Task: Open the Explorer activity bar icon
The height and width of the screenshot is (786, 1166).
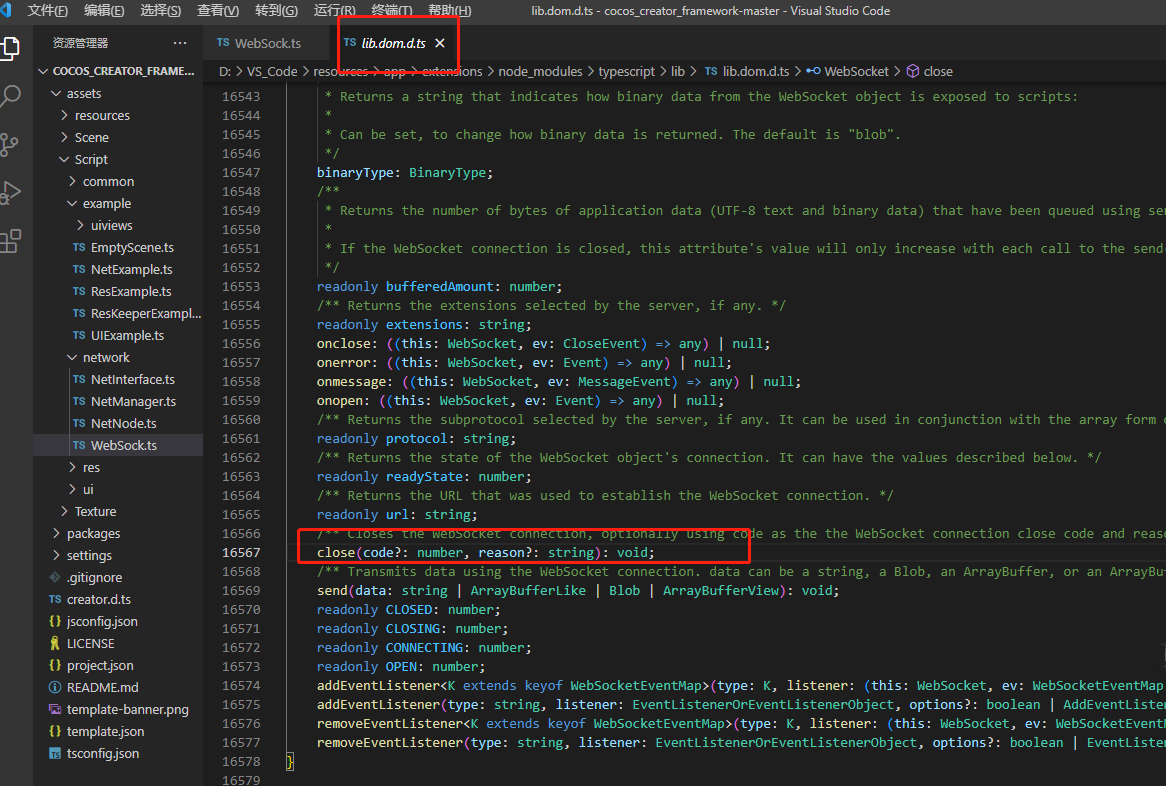Action: coord(10,48)
